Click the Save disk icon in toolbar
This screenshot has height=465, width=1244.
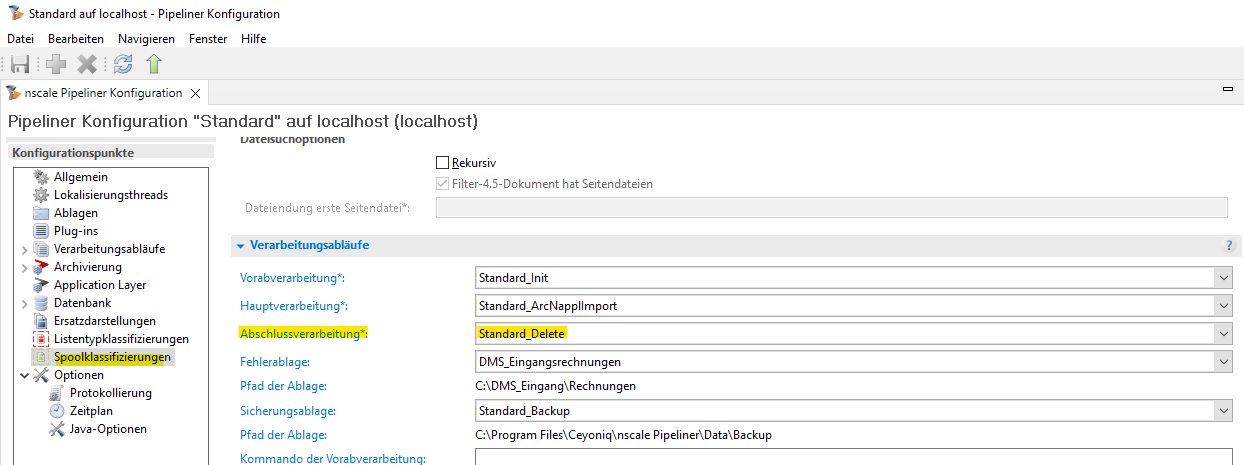tap(20, 64)
